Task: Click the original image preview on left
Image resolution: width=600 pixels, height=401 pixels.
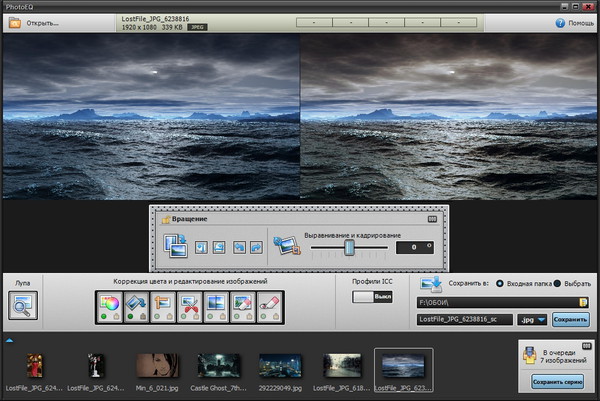Action: coord(151,116)
